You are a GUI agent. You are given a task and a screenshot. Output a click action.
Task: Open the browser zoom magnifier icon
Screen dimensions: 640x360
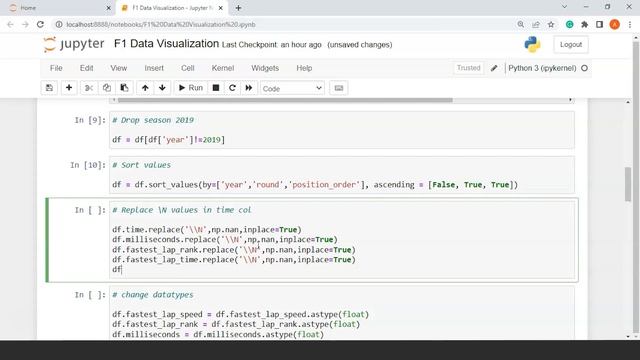point(521,24)
